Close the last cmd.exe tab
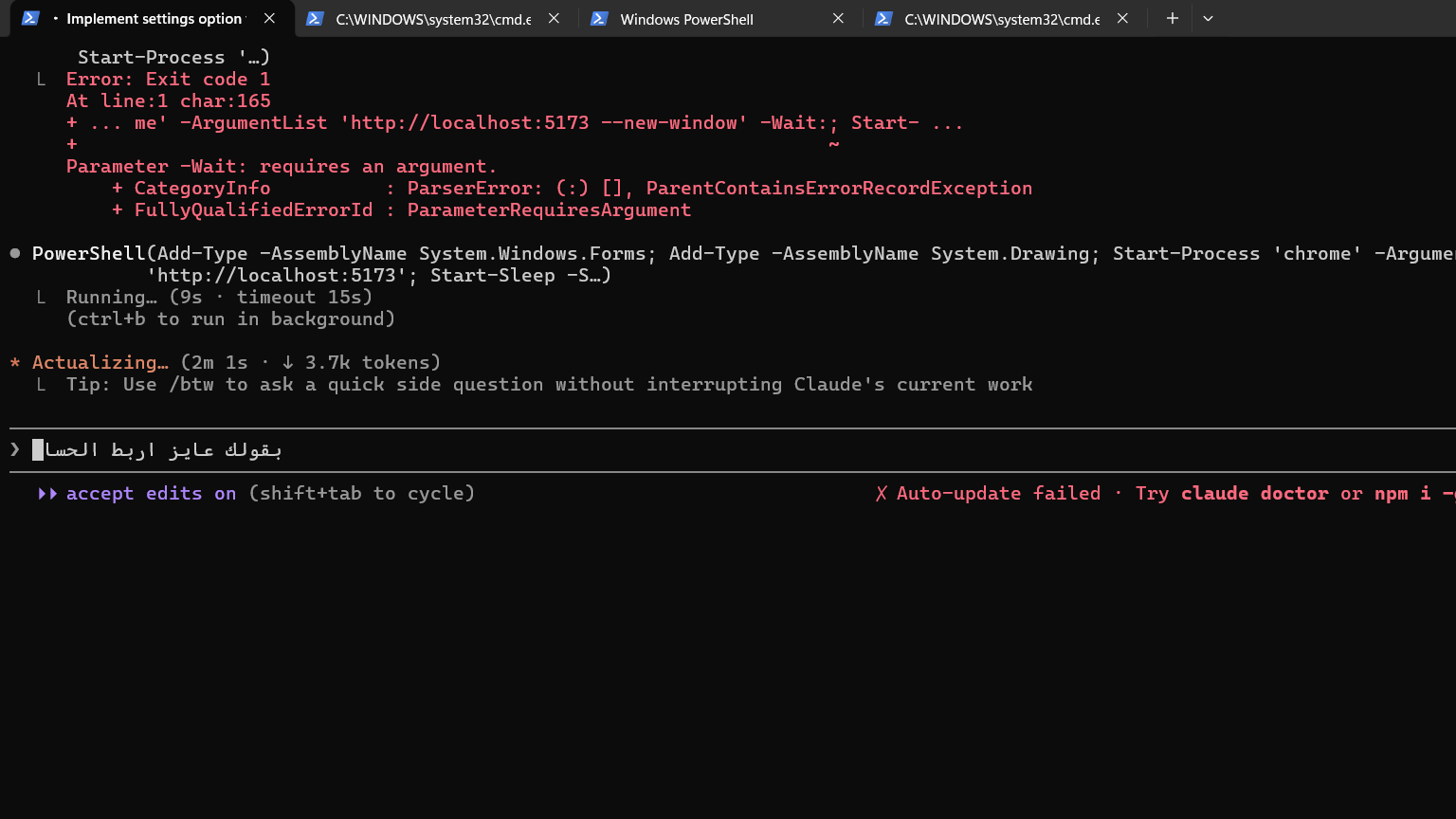 1122,18
